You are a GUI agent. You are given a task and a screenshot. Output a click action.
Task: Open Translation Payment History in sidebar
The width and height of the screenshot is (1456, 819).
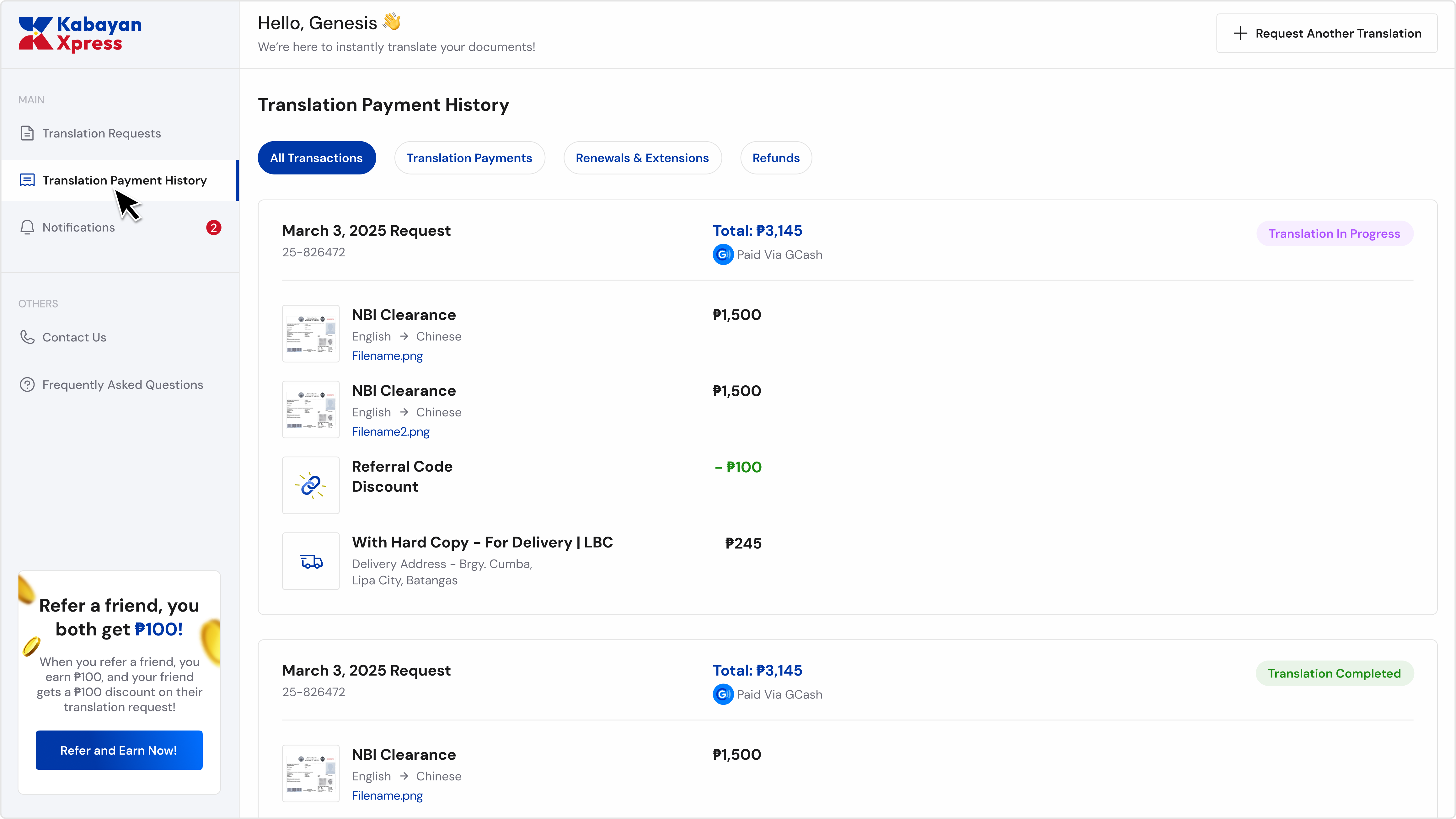click(124, 180)
